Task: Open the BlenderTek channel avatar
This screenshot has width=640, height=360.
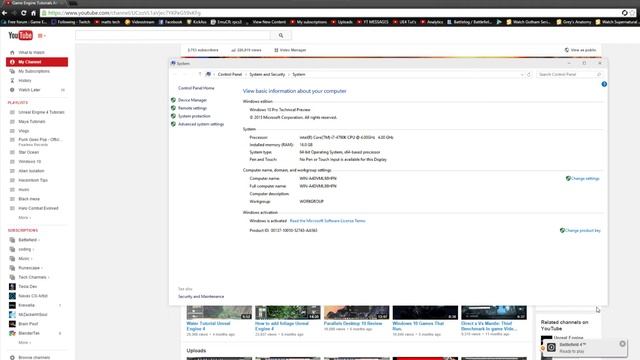Action: point(12,333)
